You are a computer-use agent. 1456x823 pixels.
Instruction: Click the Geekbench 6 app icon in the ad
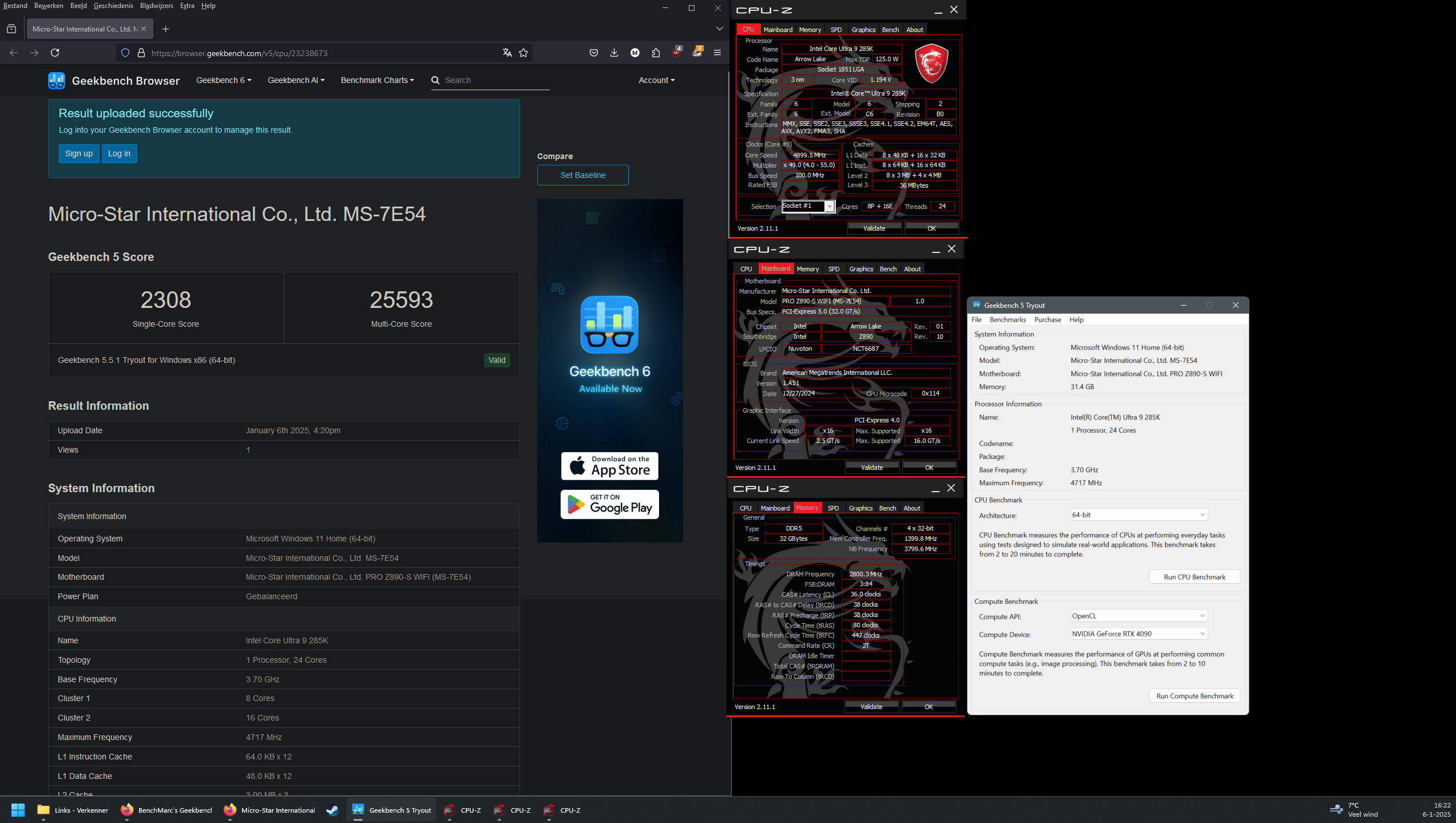pos(609,325)
